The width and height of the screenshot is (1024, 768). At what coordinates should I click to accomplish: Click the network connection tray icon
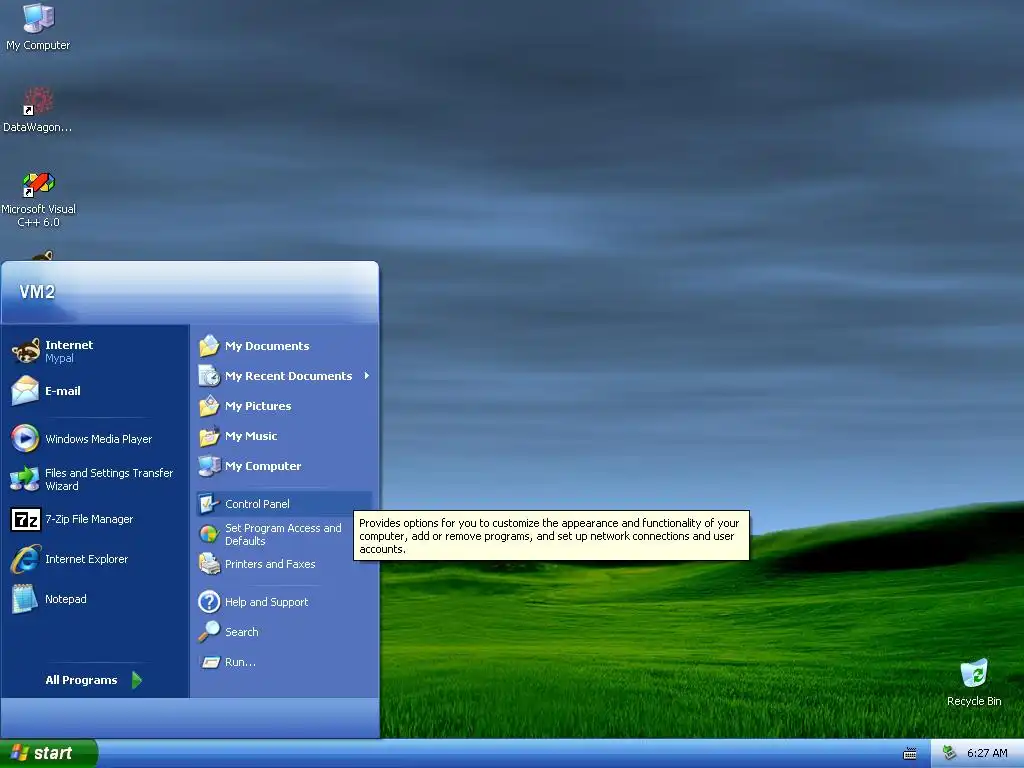pyautogui.click(x=950, y=753)
